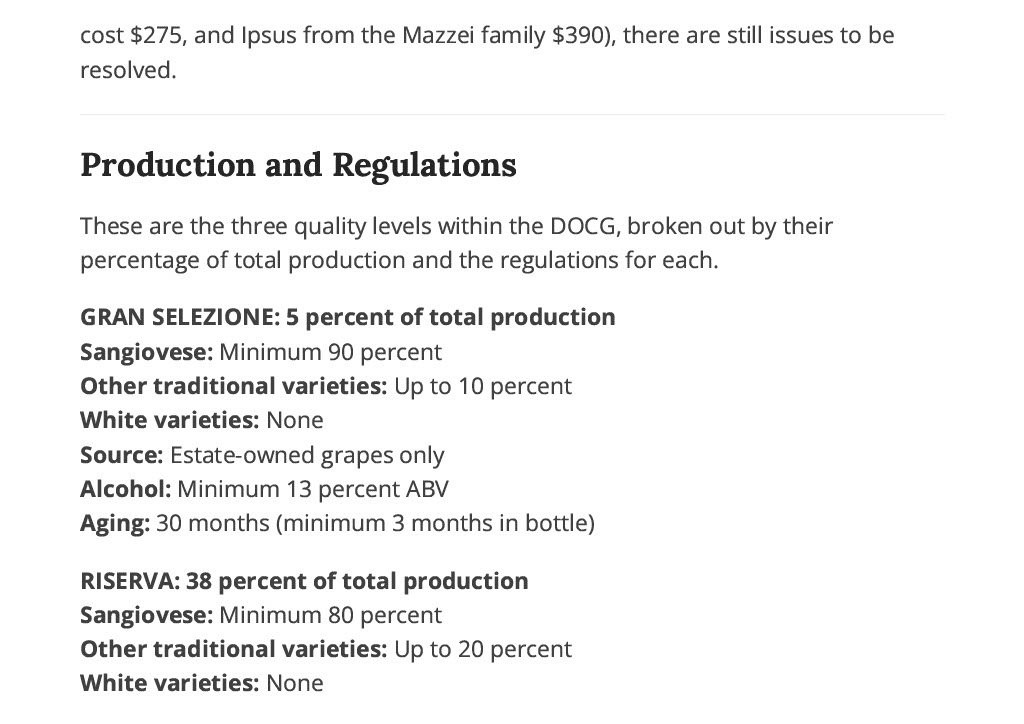Click the bold Sangiovese label under Gran Selezione

[x=147, y=353]
